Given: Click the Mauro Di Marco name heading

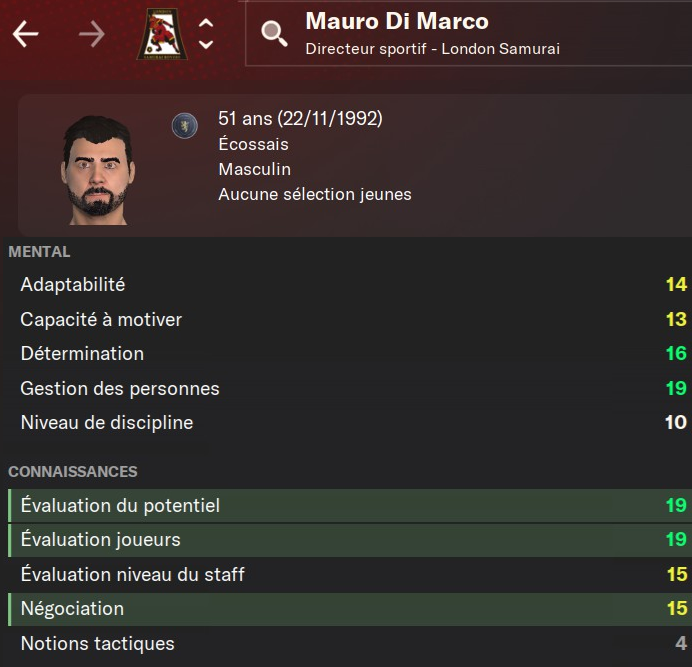Looking at the screenshot, I should 397,22.
